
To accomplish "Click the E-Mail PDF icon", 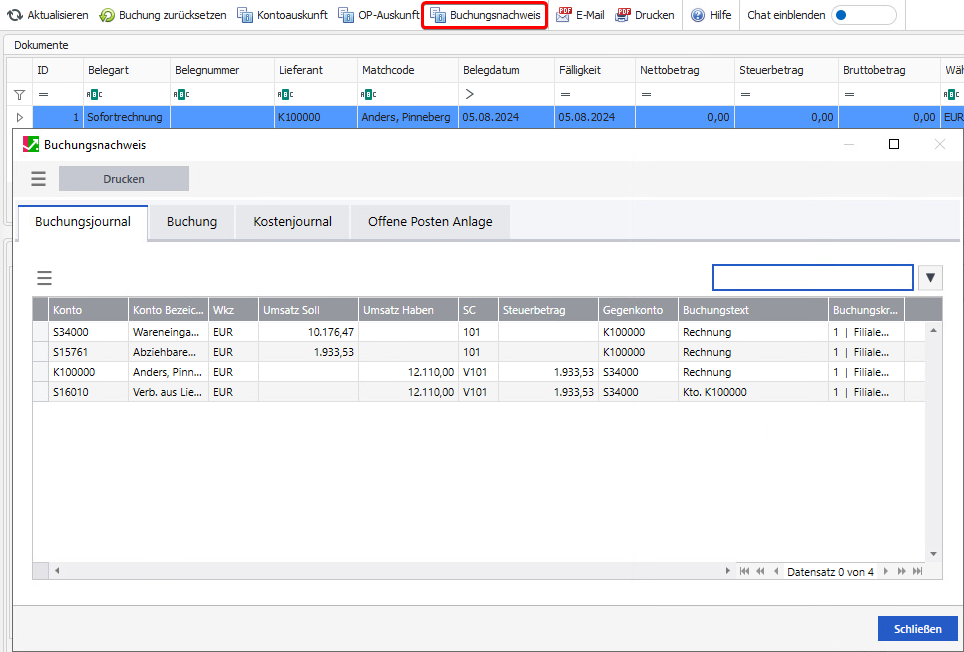I will click(564, 15).
